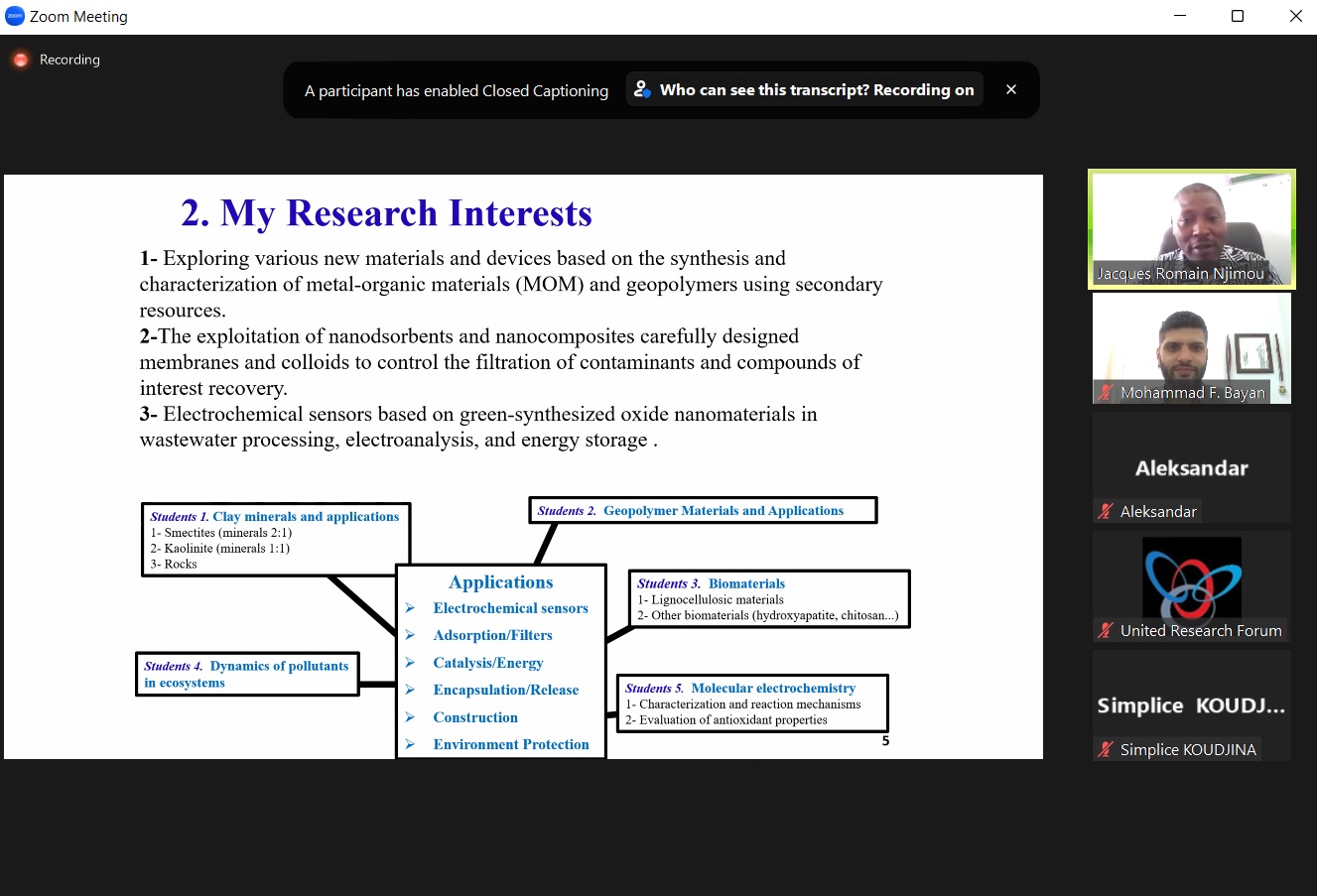The image size is (1317, 896).
Task: Click Aleksandar's muted microphone icon
Action: pos(1106,512)
